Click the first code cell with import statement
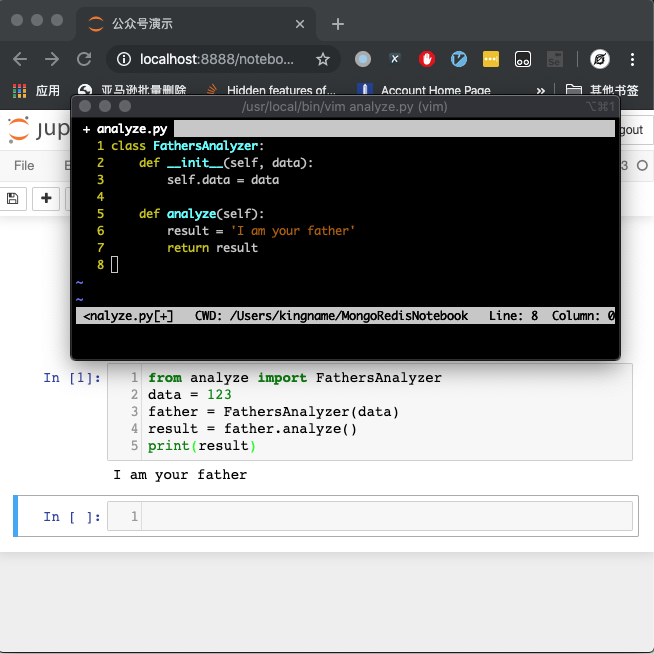 370,412
